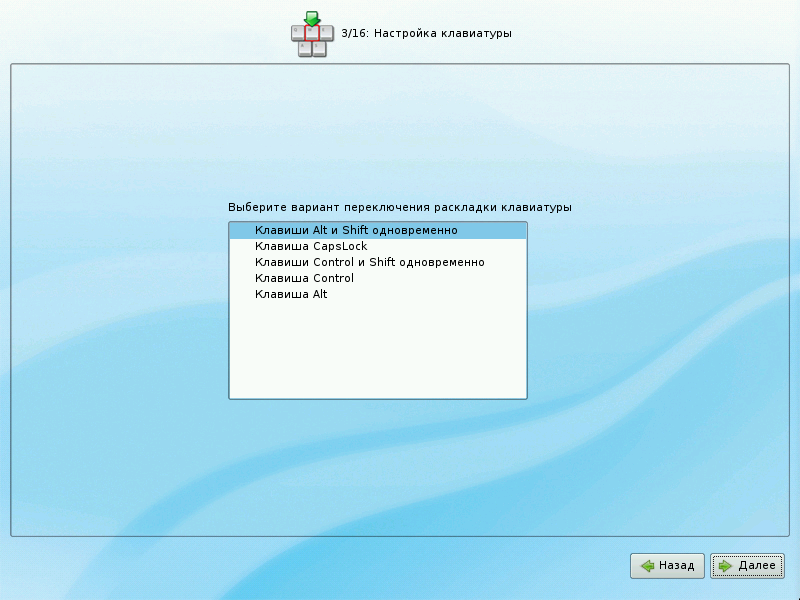Choose the "Клавиша CapsLock" switching option
800x600 pixels.
pos(311,246)
